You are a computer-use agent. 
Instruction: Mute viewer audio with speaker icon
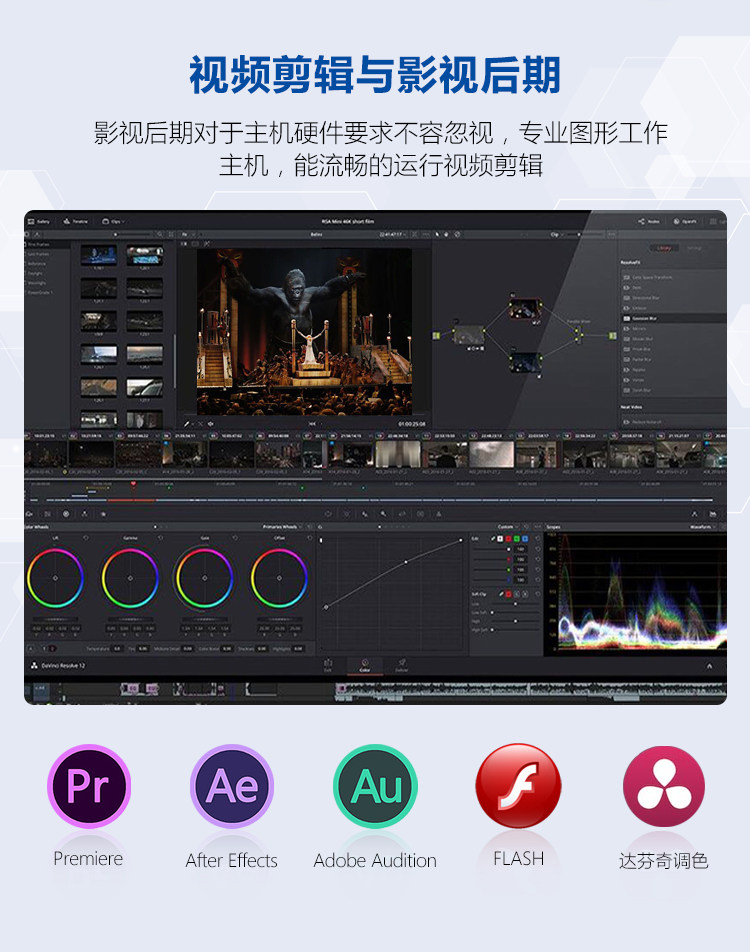tap(211, 424)
